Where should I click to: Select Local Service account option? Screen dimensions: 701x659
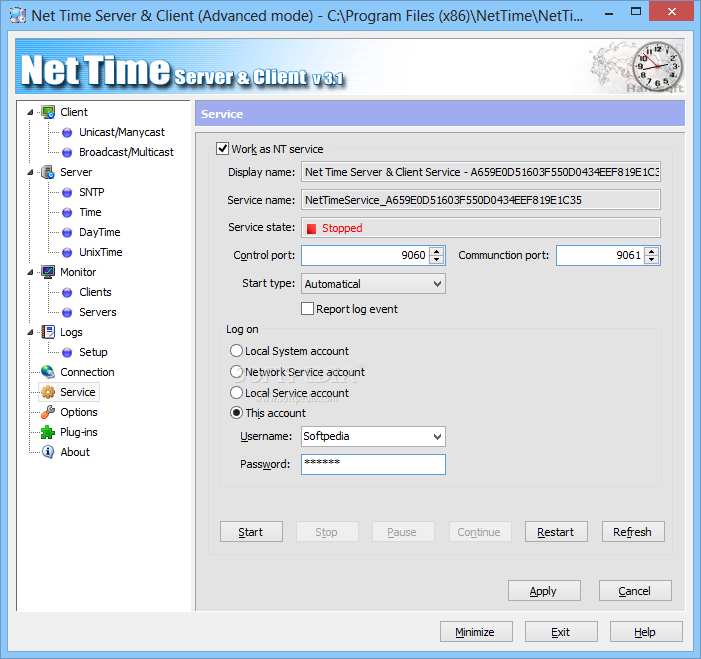[x=236, y=393]
